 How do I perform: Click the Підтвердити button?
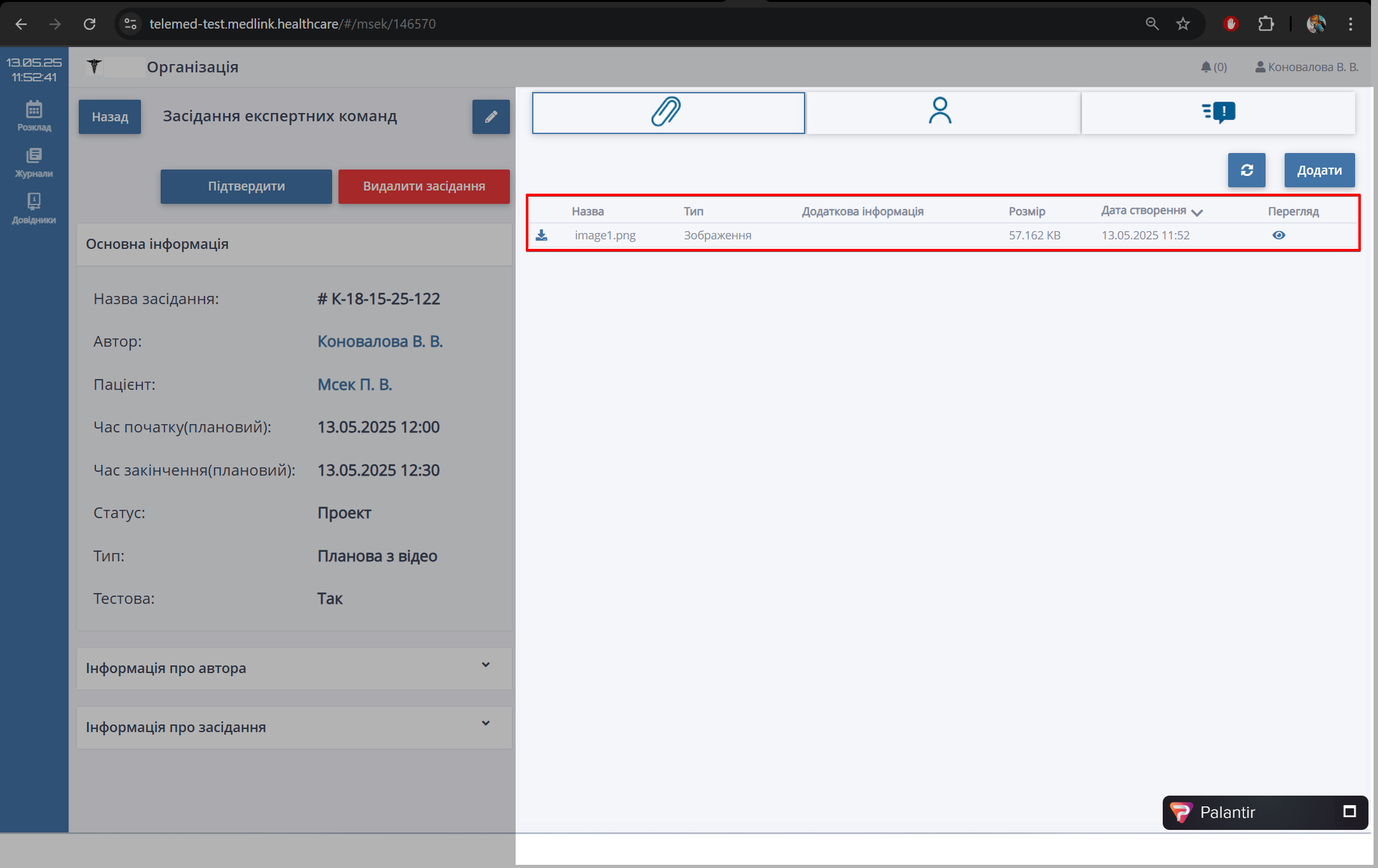pos(246,186)
